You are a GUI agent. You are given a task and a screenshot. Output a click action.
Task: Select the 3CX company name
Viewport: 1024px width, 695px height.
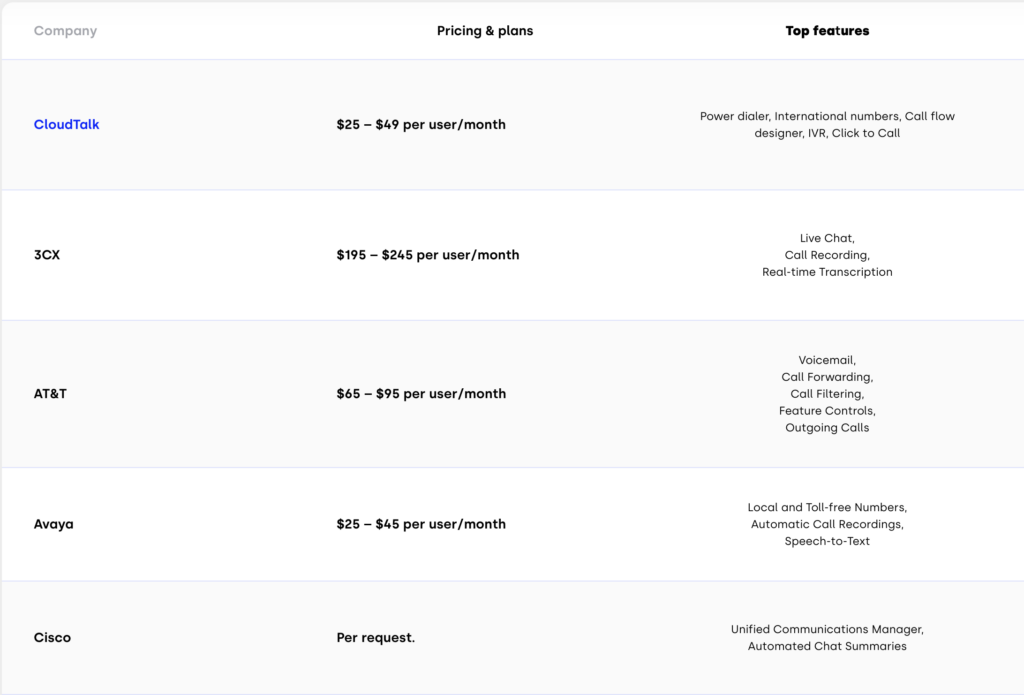tap(47, 255)
